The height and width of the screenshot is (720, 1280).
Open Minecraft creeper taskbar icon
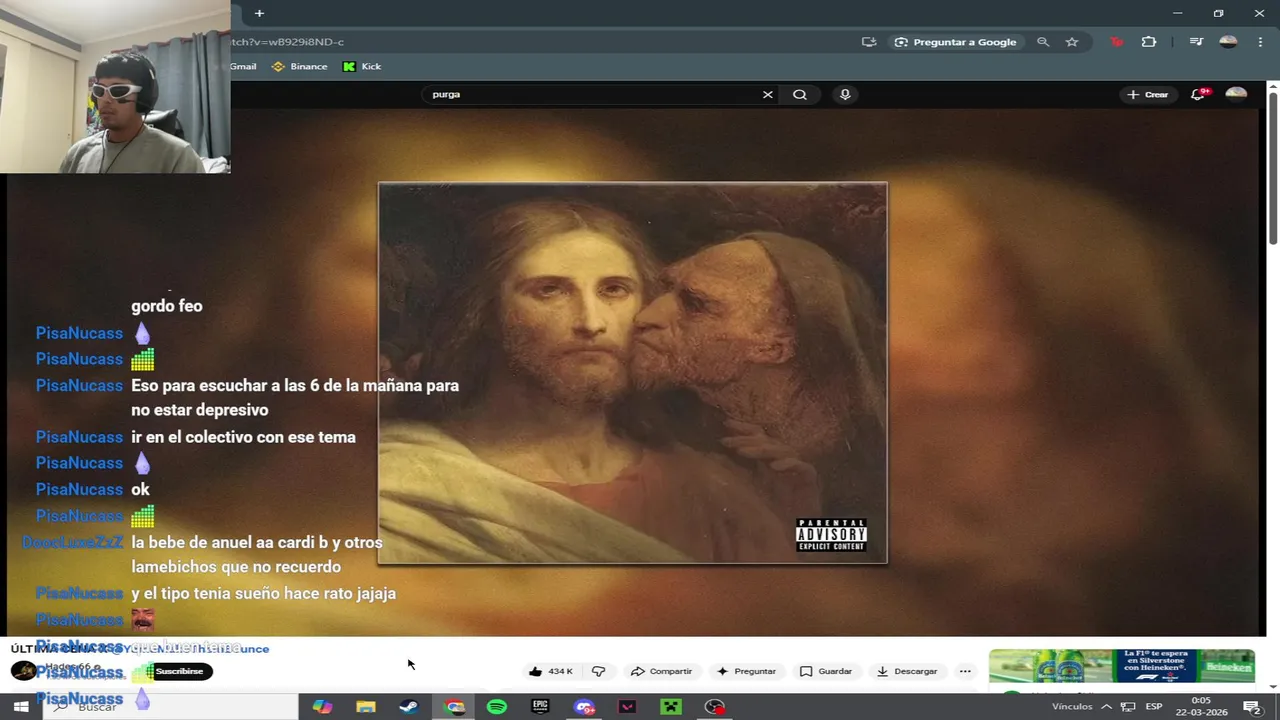tap(671, 706)
